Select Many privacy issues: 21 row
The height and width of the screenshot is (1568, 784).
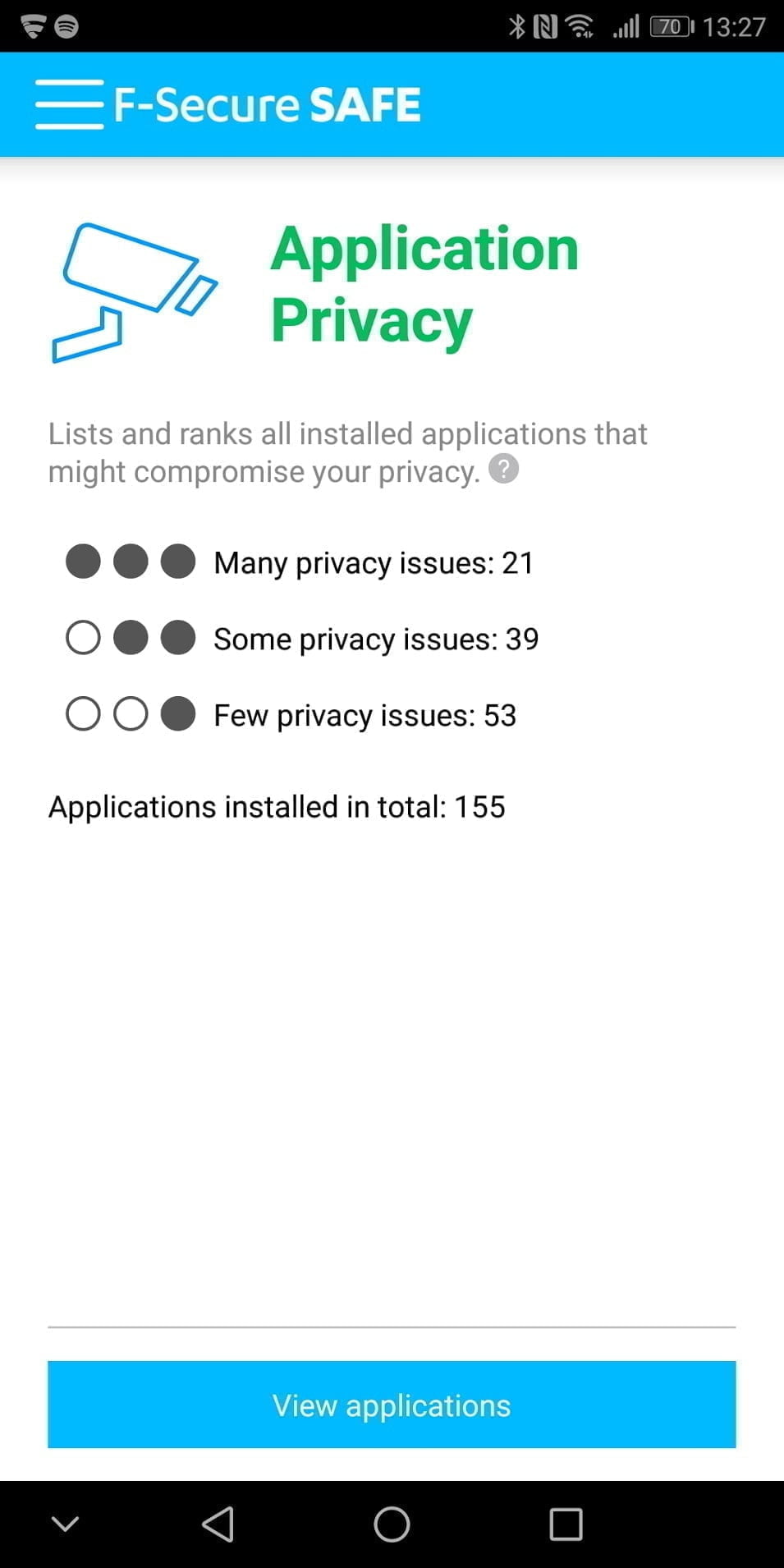click(374, 563)
